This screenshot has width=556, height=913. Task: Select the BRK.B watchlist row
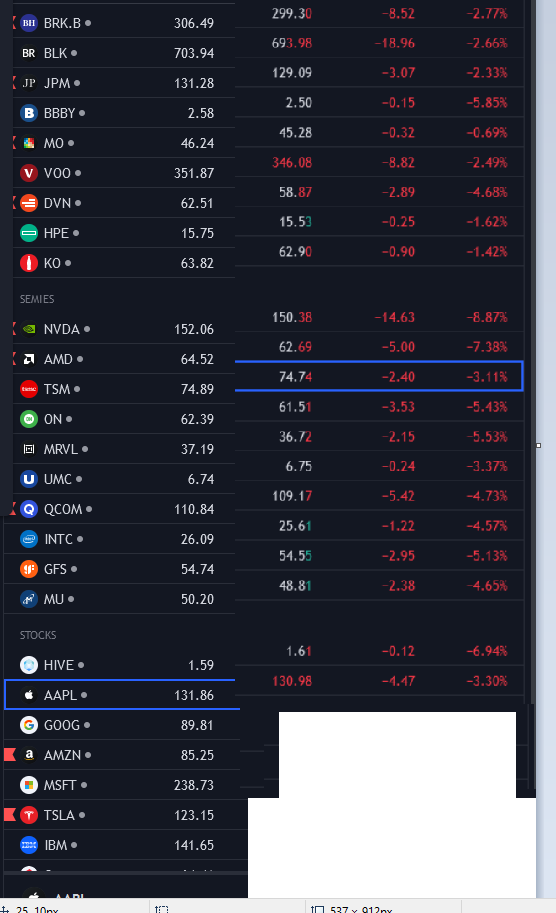123,23
